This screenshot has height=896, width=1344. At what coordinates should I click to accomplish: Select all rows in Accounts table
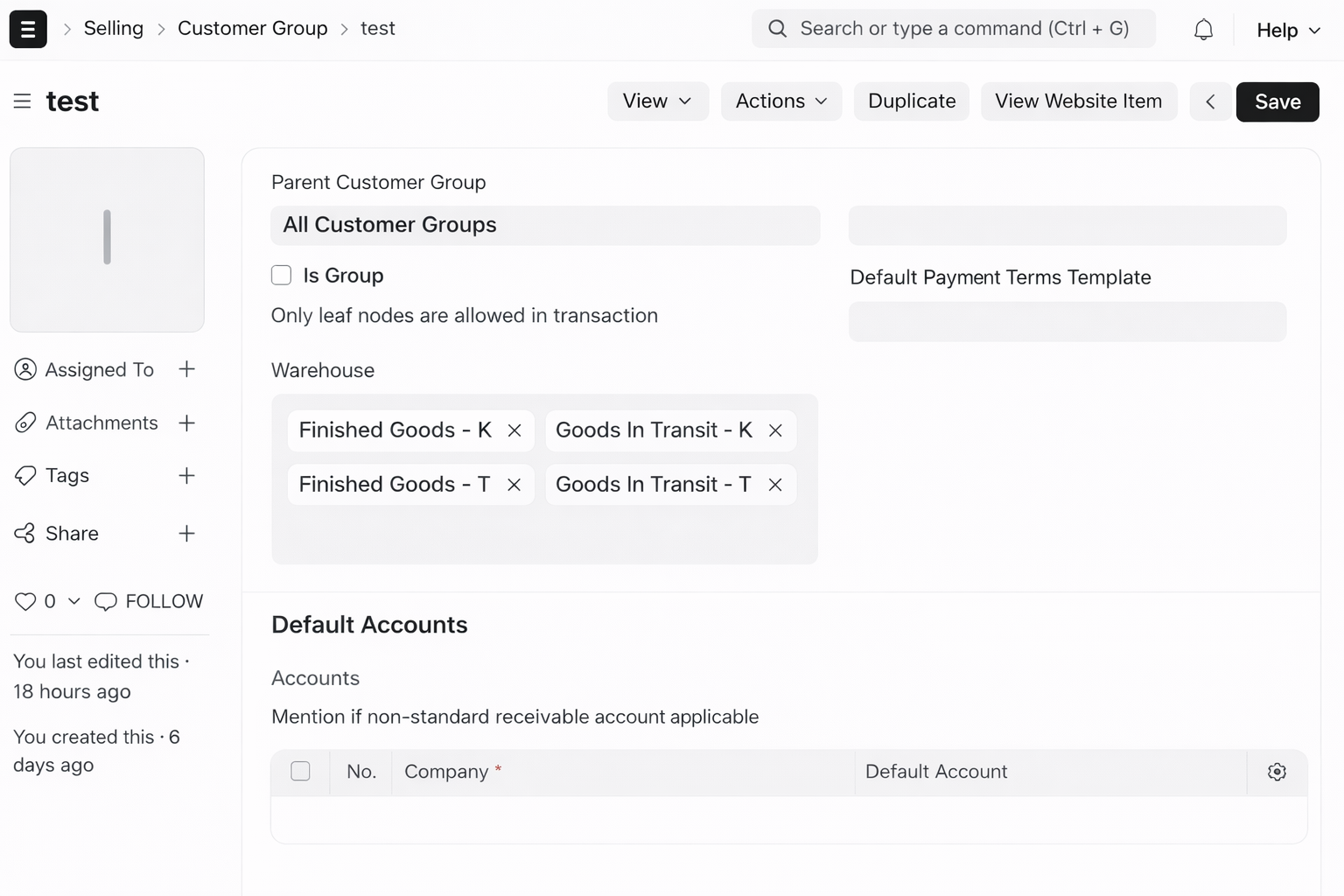pyautogui.click(x=300, y=771)
